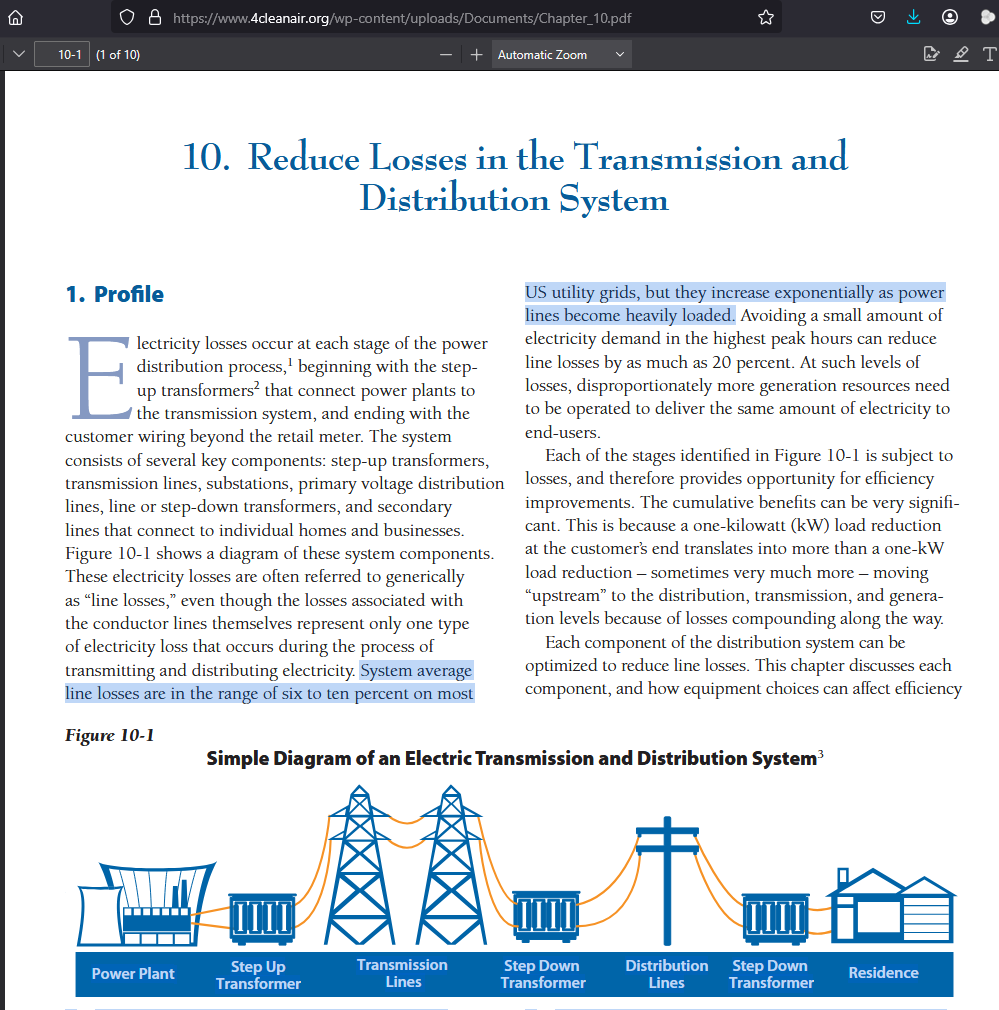Click the "(1 of 10)" page count label
This screenshot has width=999, height=1010.
coord(118,55)
